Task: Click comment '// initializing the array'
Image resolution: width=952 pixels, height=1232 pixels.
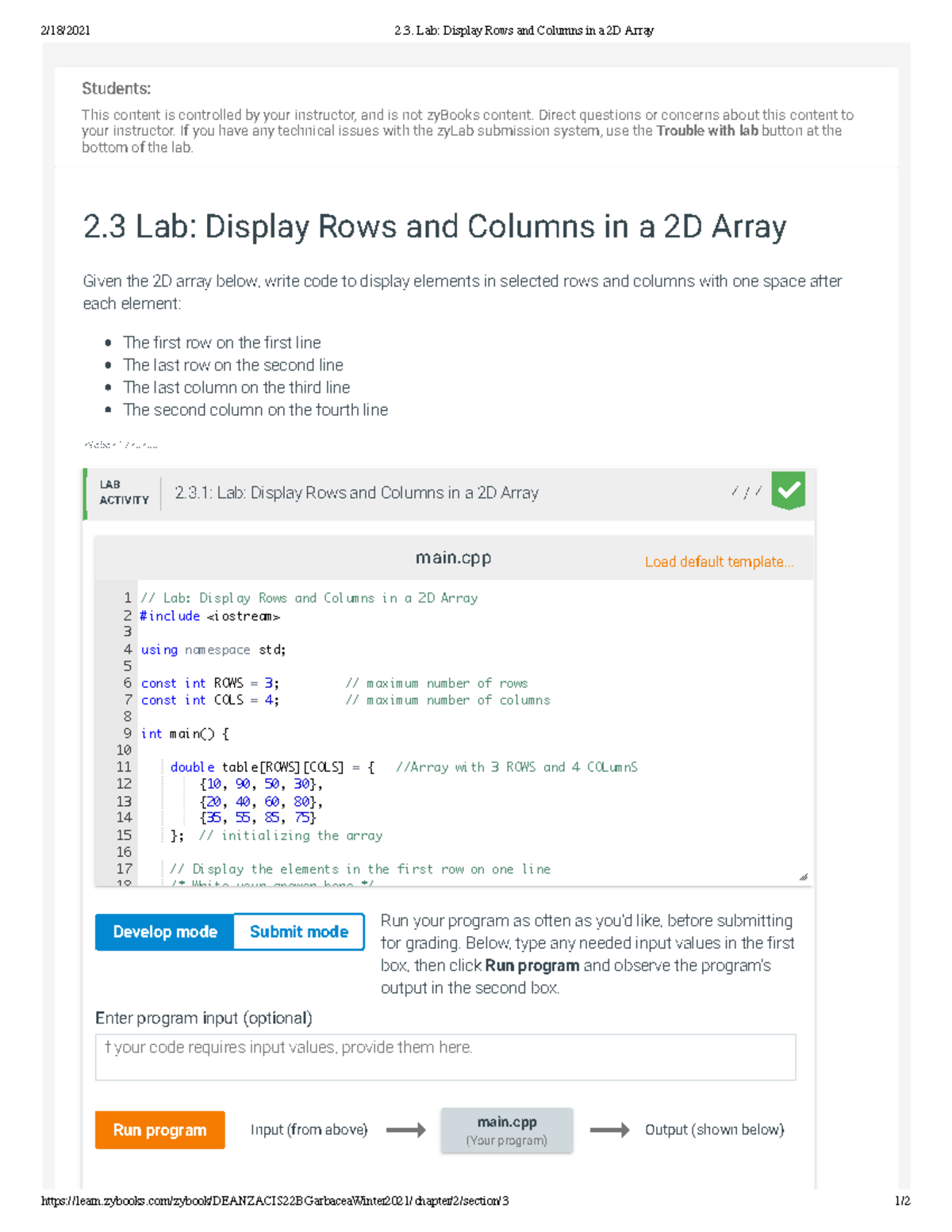Action: click(x=290, y=835)
